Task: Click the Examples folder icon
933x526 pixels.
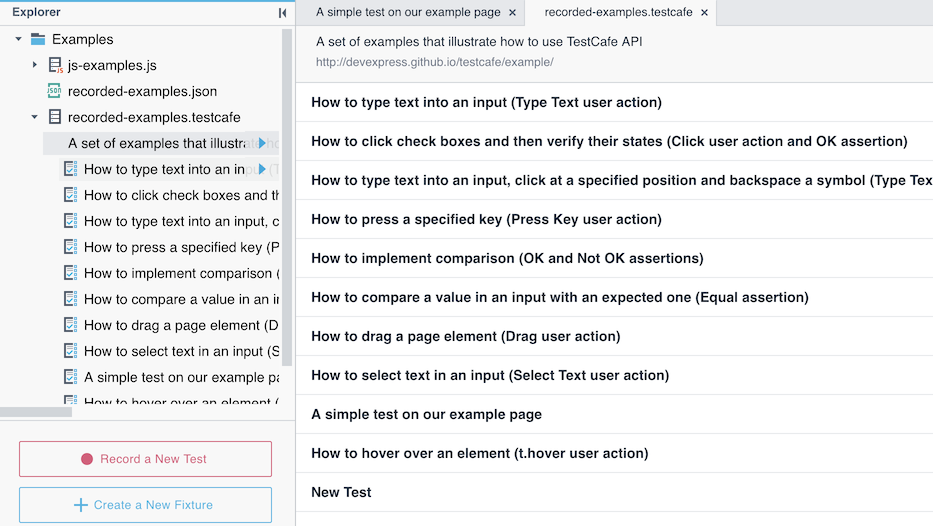Action: [x=38, y=40]
